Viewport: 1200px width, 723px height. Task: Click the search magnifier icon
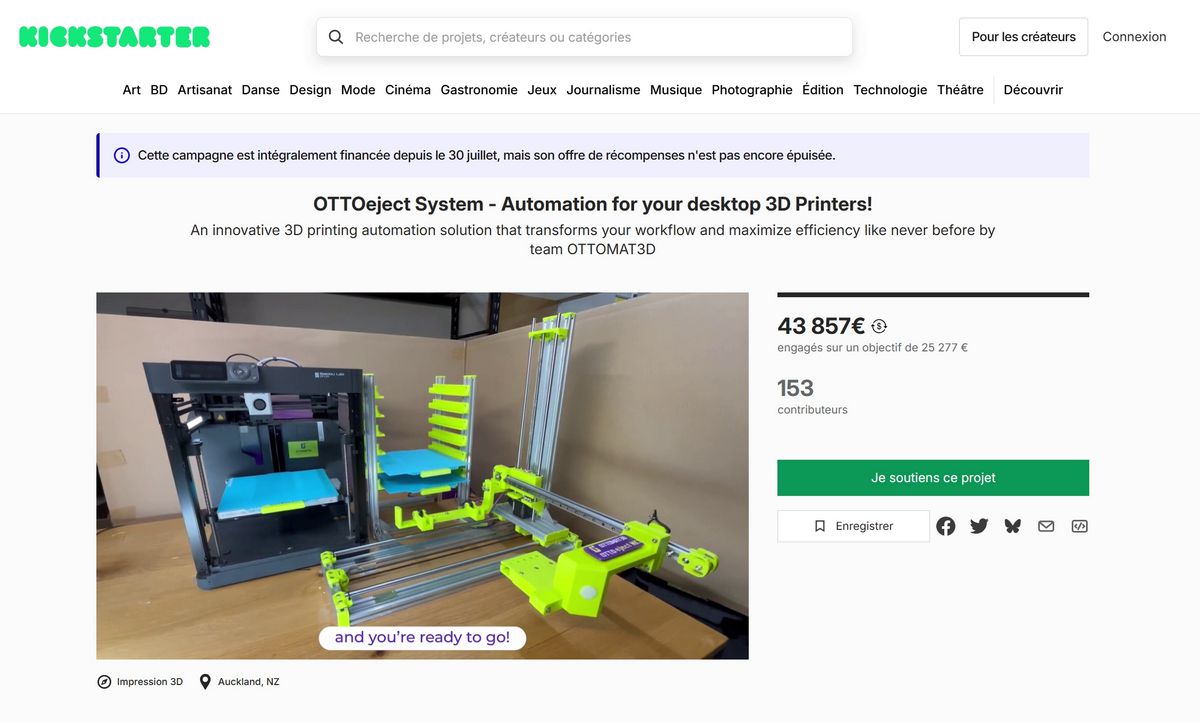pyautogui.click(x=336, y=37)
